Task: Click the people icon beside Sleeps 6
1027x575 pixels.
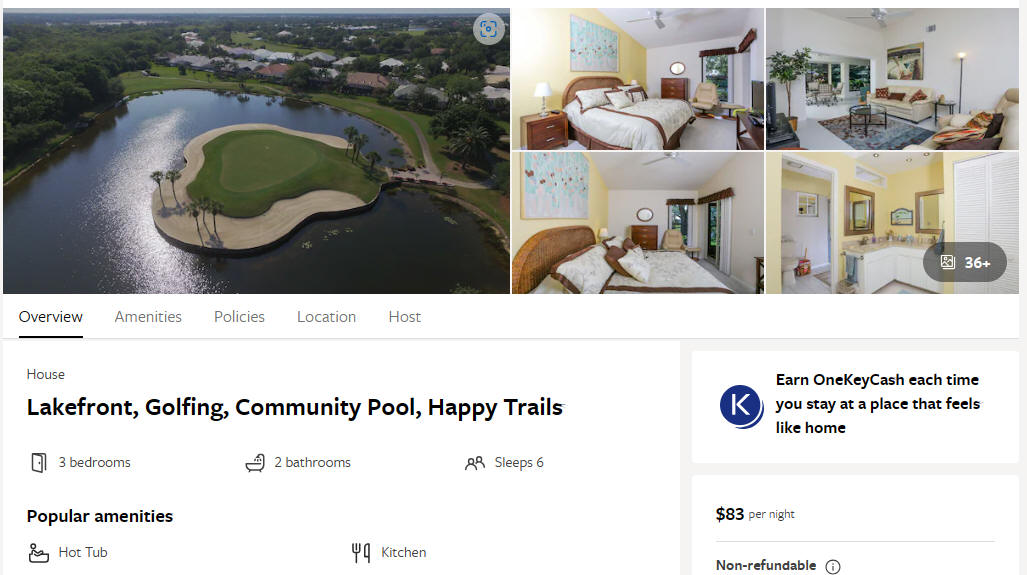Action: click(x=475, y=463)
